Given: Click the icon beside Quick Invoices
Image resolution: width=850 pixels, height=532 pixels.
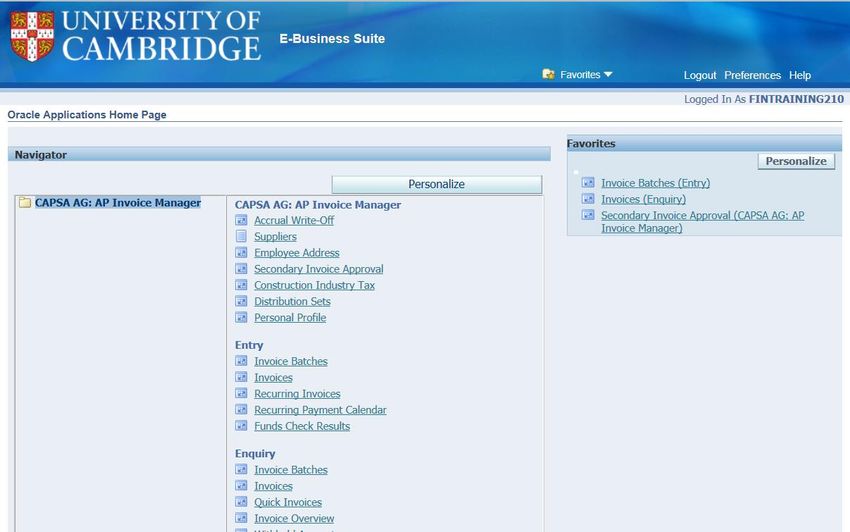Looking at the screenshot, I should click(x=241, y=502).
